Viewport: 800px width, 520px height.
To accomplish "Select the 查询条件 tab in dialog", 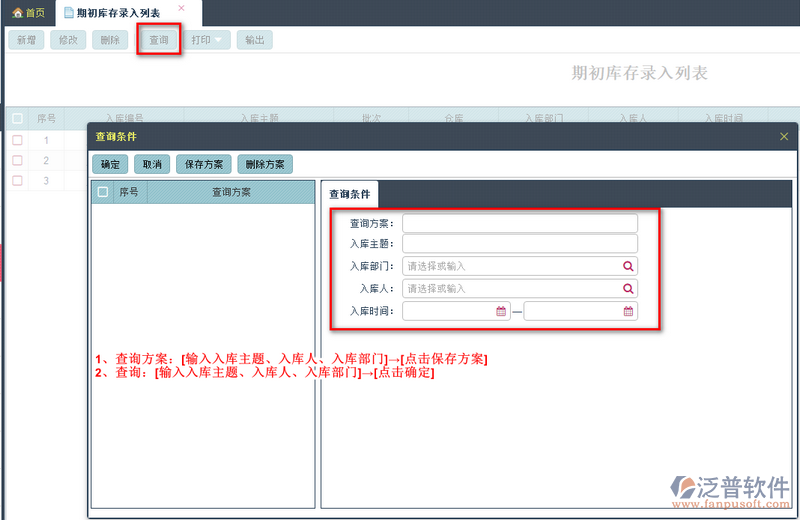I will pos(349,194).
